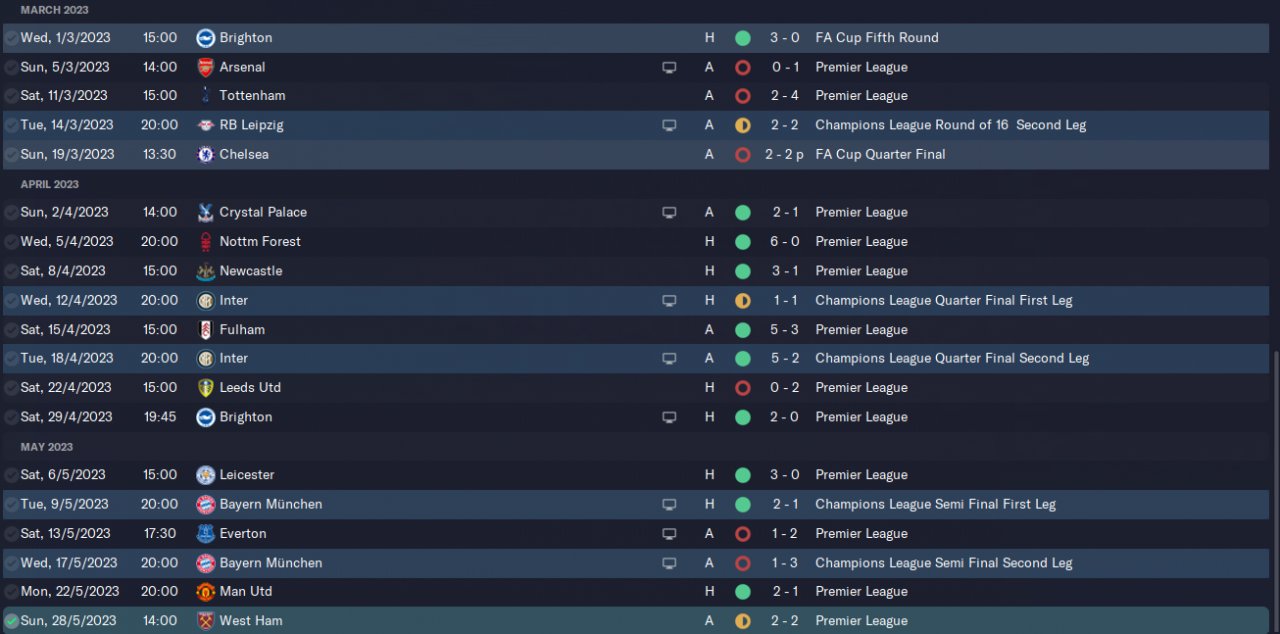Open the Arsenal club crest icon
The height and width of the screenshot is (634, 1280).
click(206, 67)
